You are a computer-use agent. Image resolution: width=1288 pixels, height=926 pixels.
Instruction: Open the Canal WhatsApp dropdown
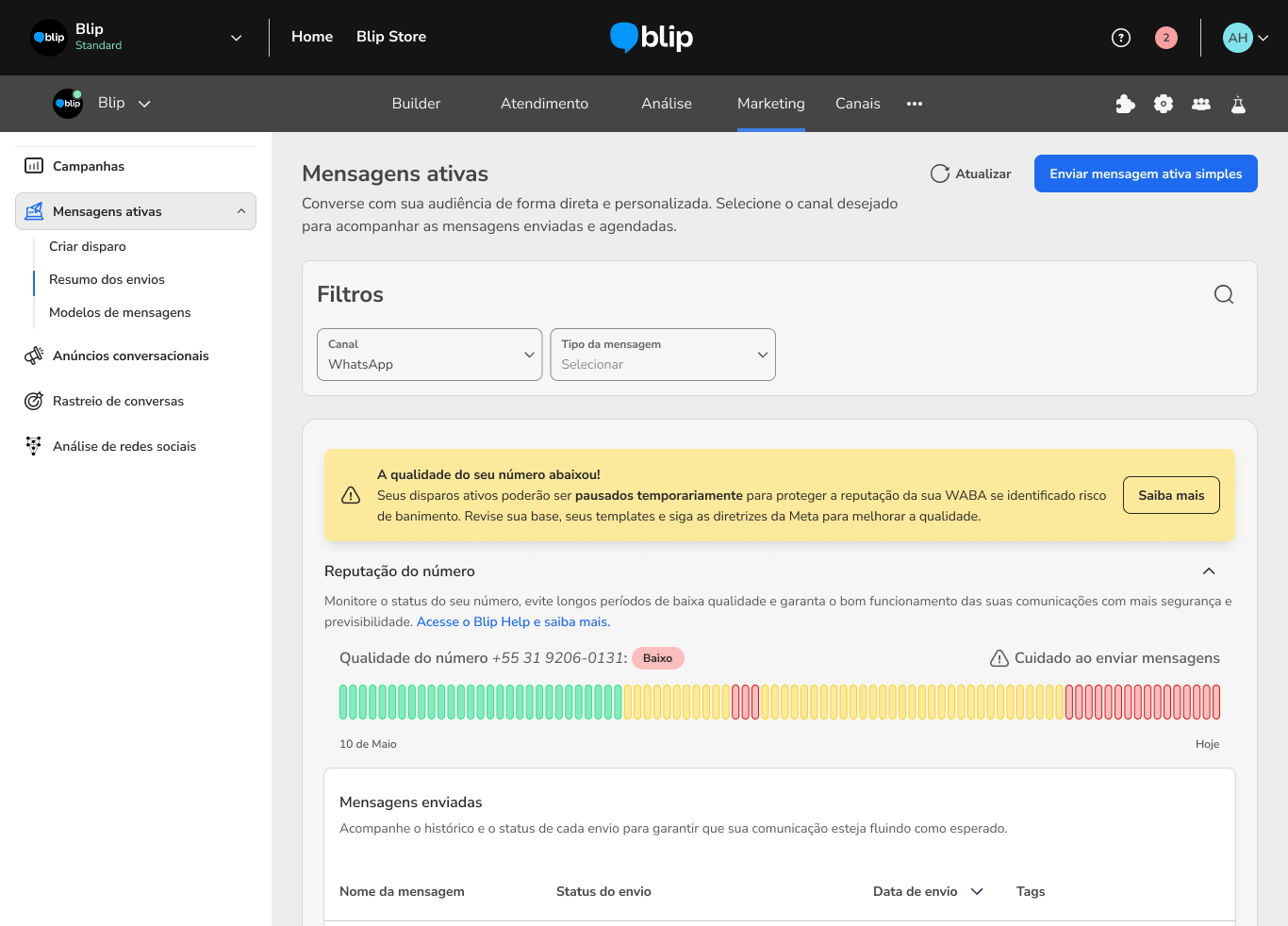(x=429, y=355)
